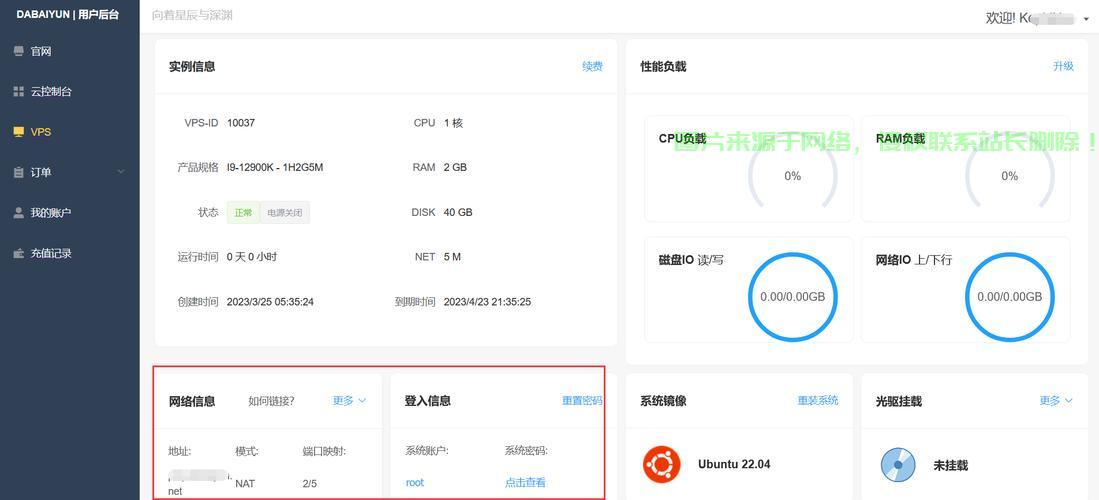Click the 云控制台 grid icon
The width and height of the screenshot is (1099, 500).
18,92
